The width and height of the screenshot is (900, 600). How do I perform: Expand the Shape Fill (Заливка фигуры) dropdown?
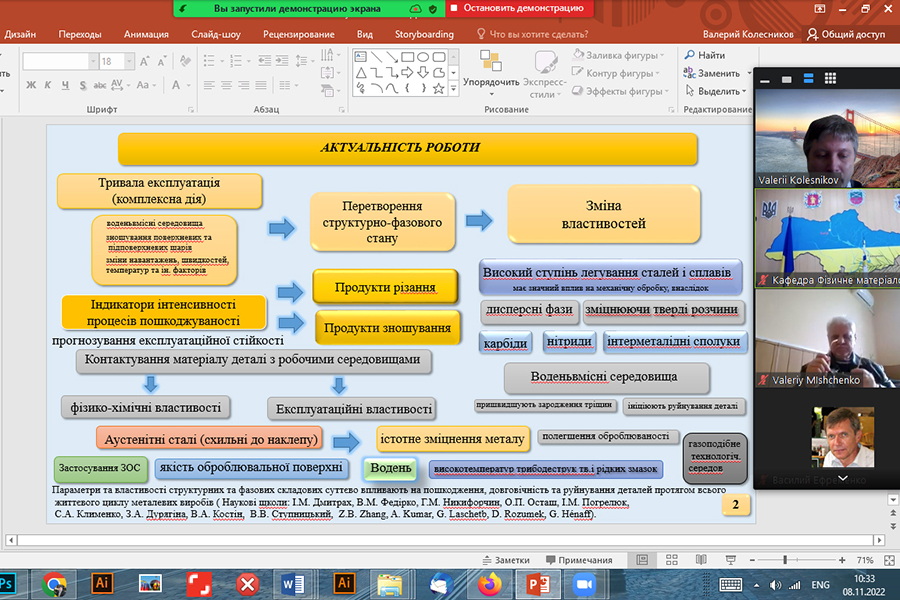pos(660,56)
